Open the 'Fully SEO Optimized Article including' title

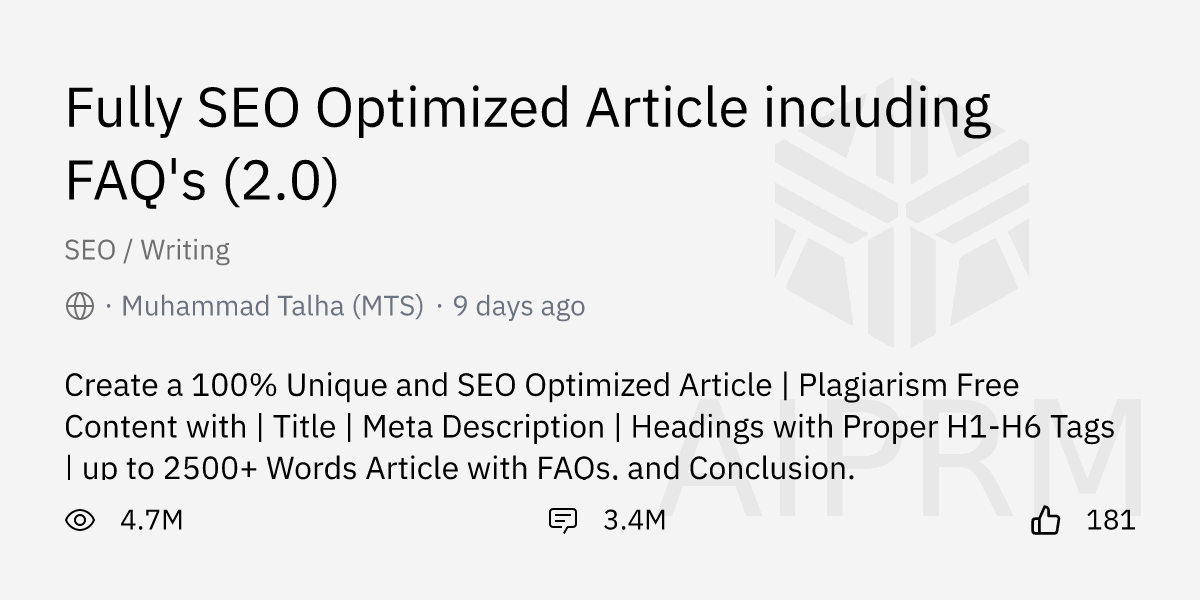(x=527, y=110)
